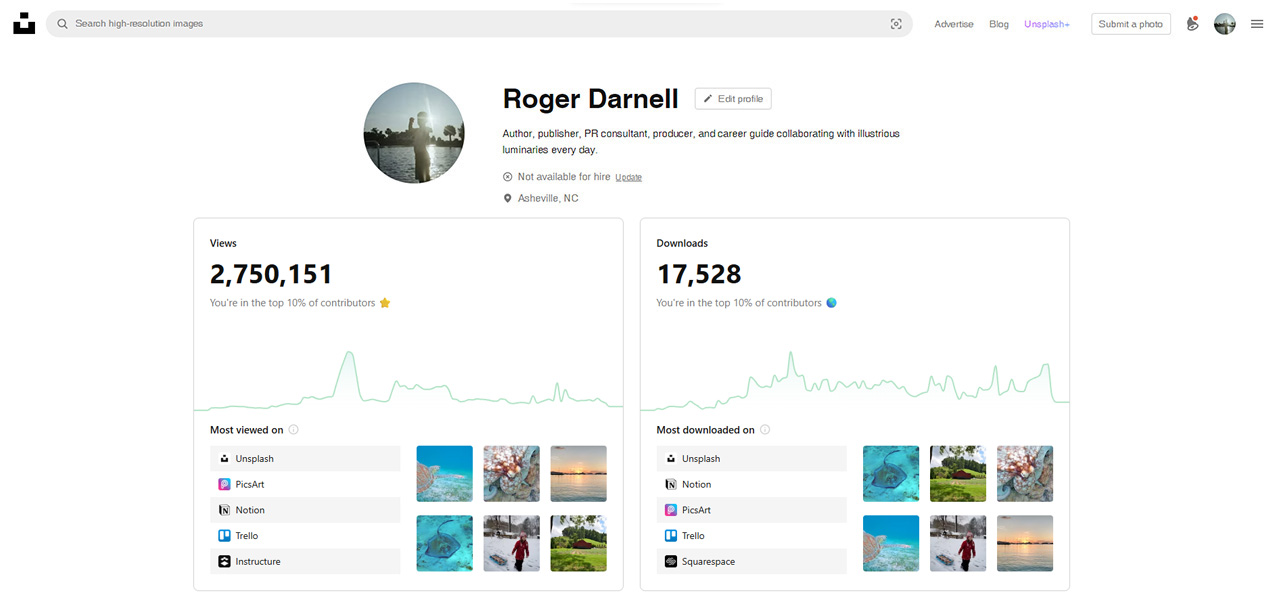Screen dimensions: 1280x611
Task: Open visual search camera icon
Action: point(896,24)
